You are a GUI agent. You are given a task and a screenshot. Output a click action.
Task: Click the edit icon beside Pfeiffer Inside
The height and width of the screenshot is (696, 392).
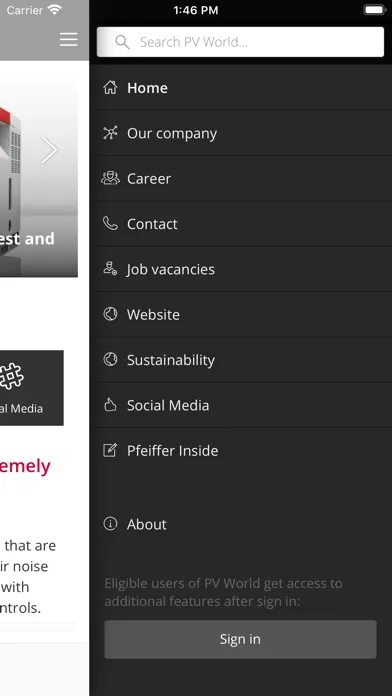[110, 450]
